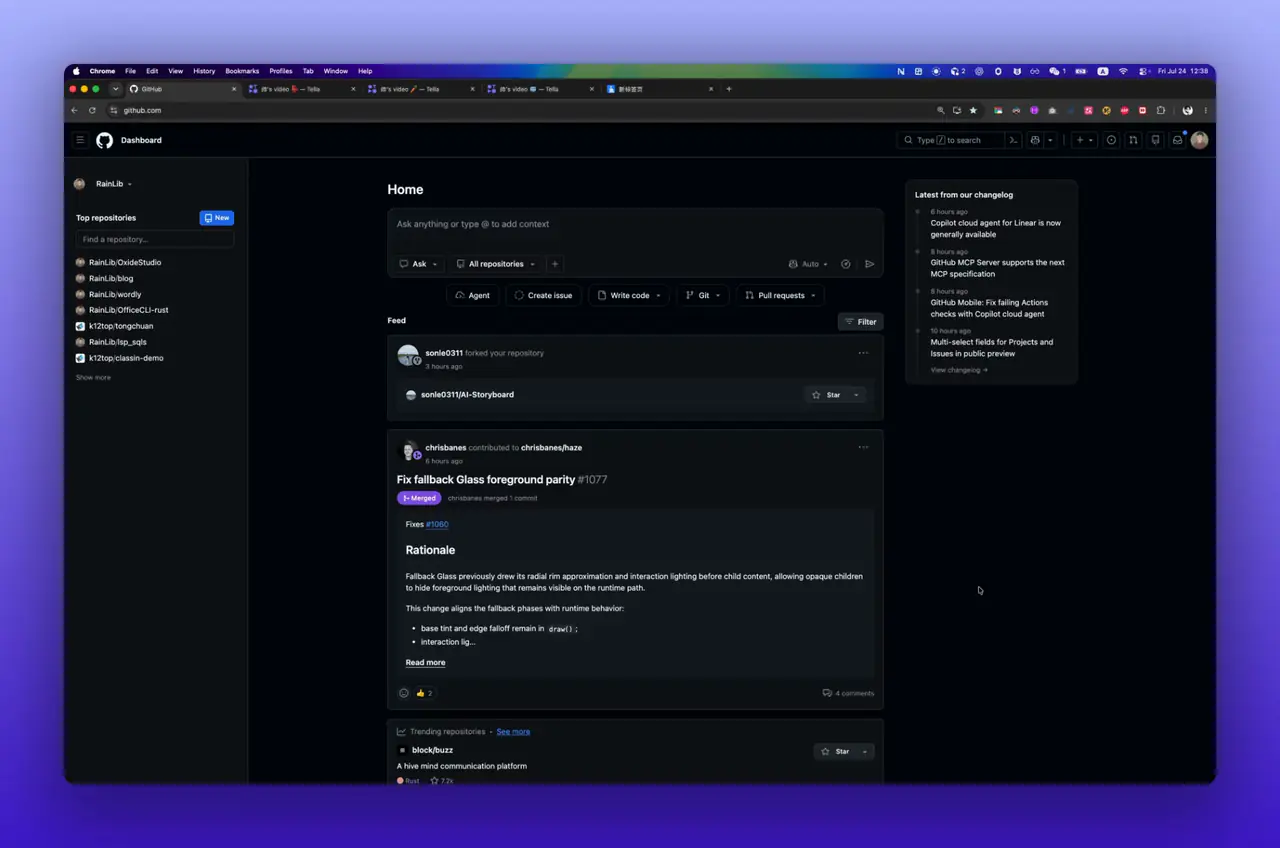Screen dimensions: 1280x848
Task: Click the send arrow icon in the Copilot box
Action: pos(869,264)
